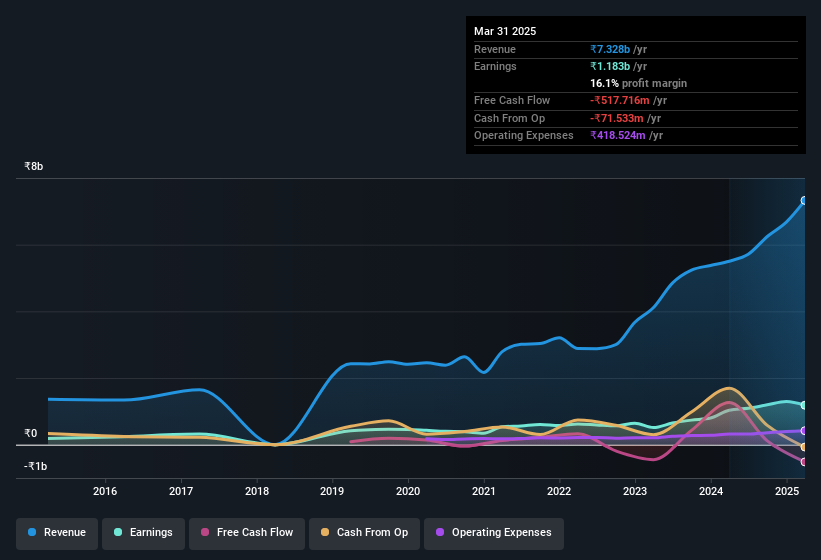Toggle the Earnings legend button

(x=143, y=533)
